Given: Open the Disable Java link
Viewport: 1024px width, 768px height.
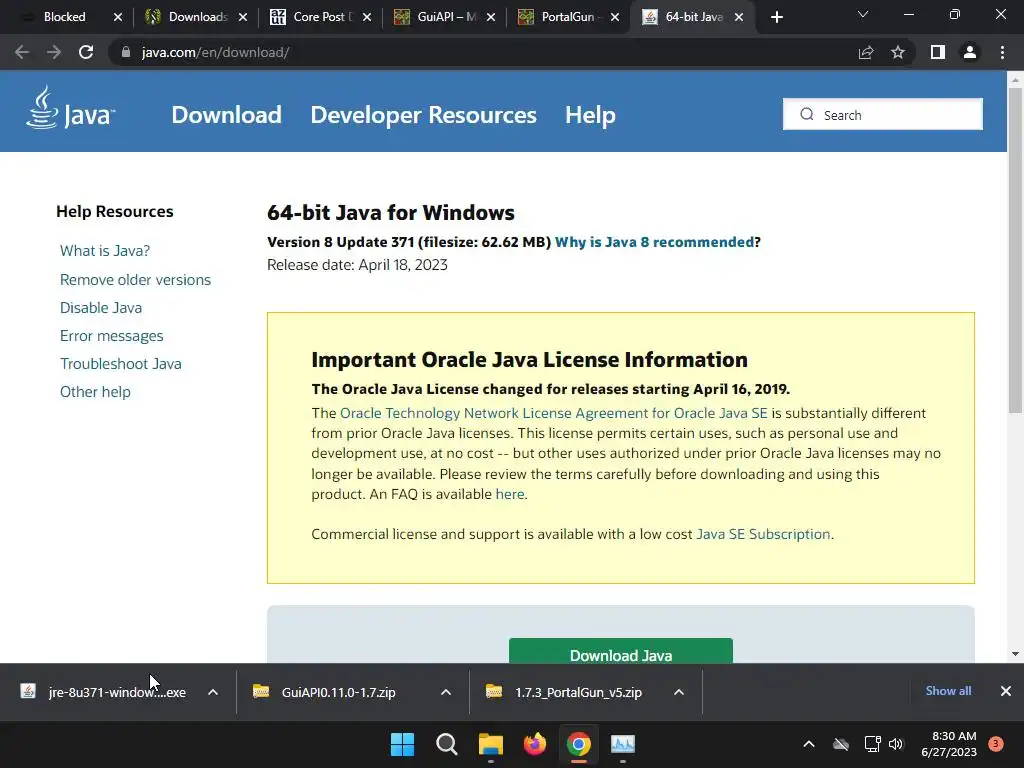Looking at the screenshot, I should pos(101,308).
